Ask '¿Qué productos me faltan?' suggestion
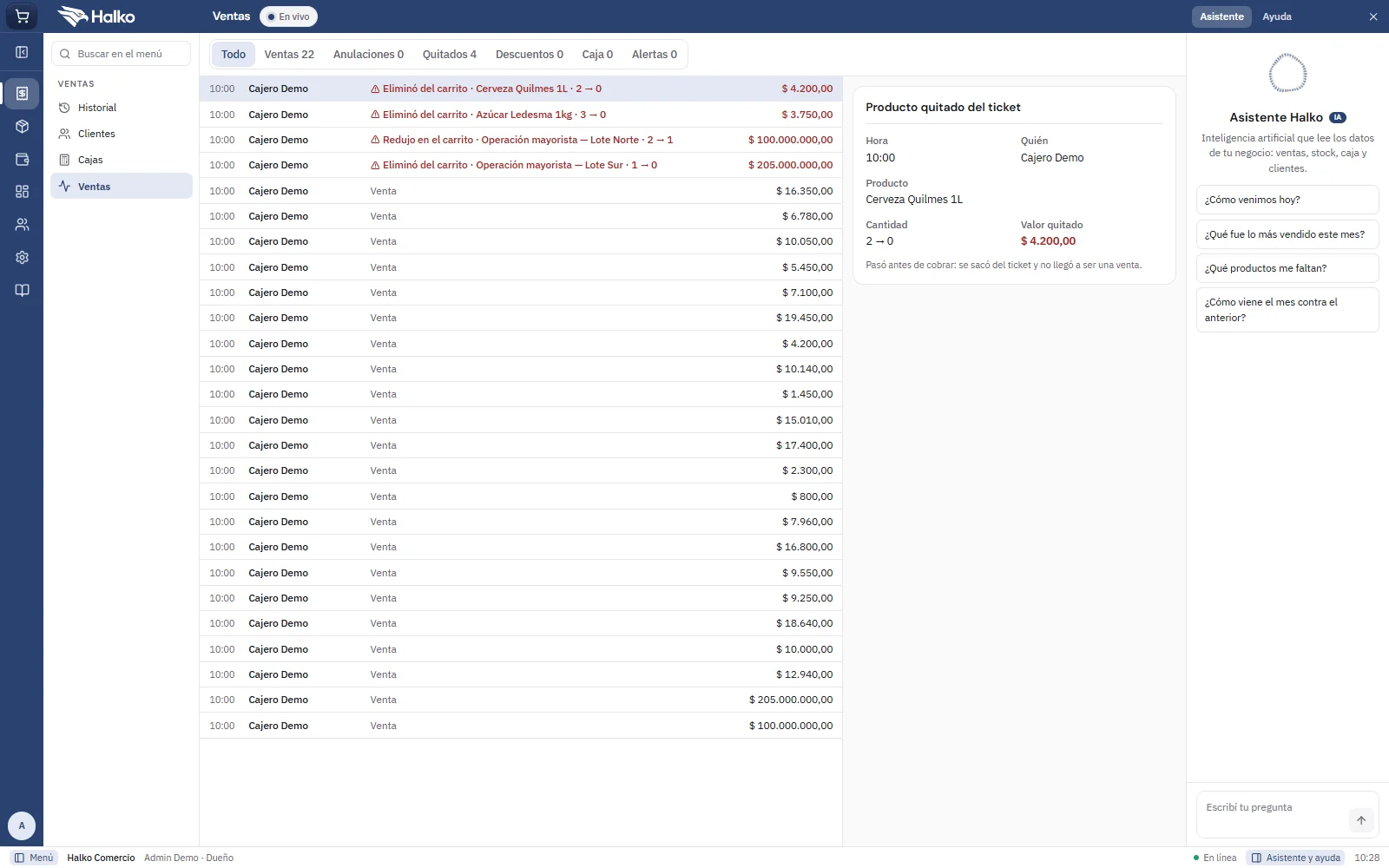 (1287, 268)
